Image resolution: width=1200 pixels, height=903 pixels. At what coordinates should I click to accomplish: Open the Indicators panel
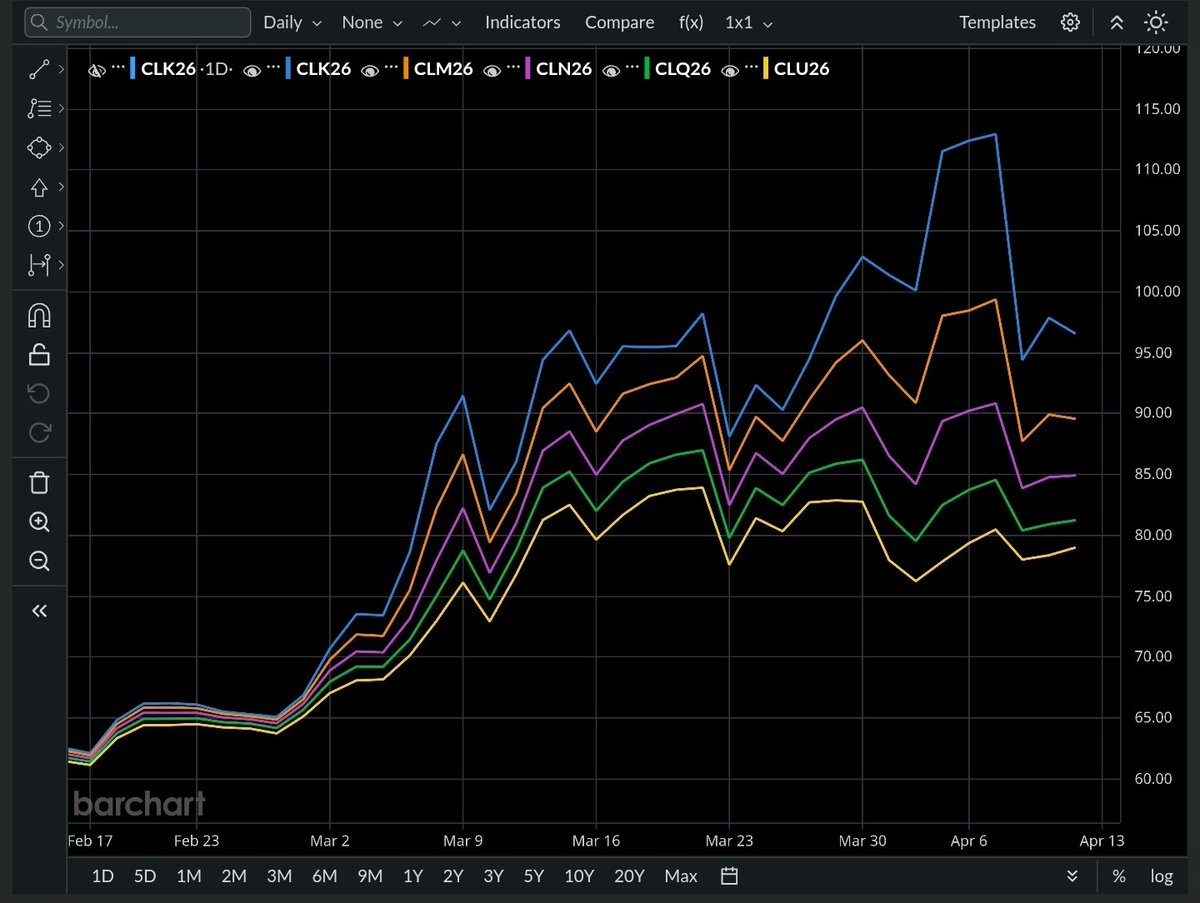pos(523,22)
